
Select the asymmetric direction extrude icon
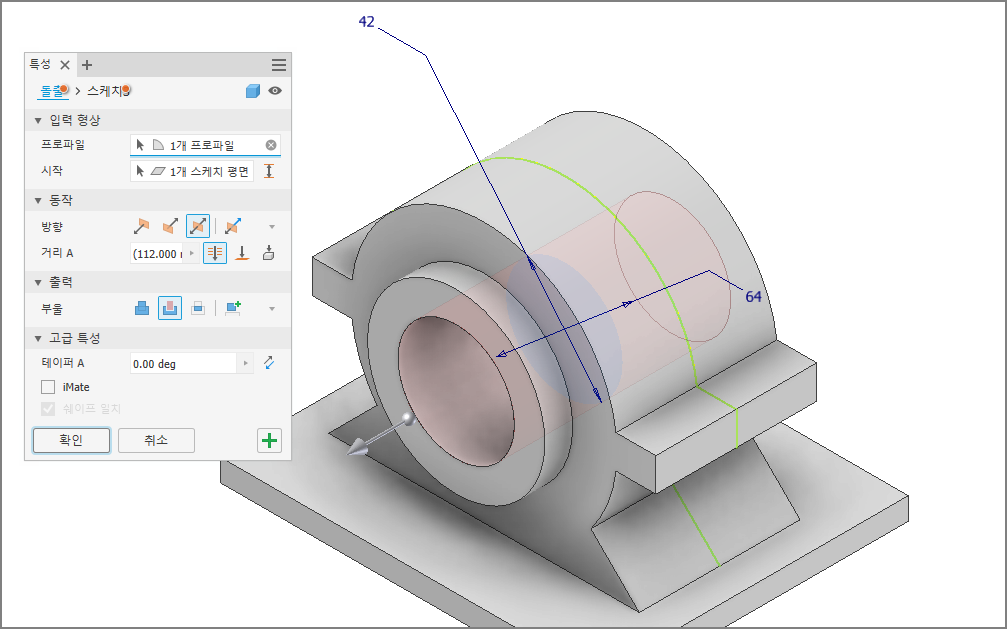pos(233,226)
